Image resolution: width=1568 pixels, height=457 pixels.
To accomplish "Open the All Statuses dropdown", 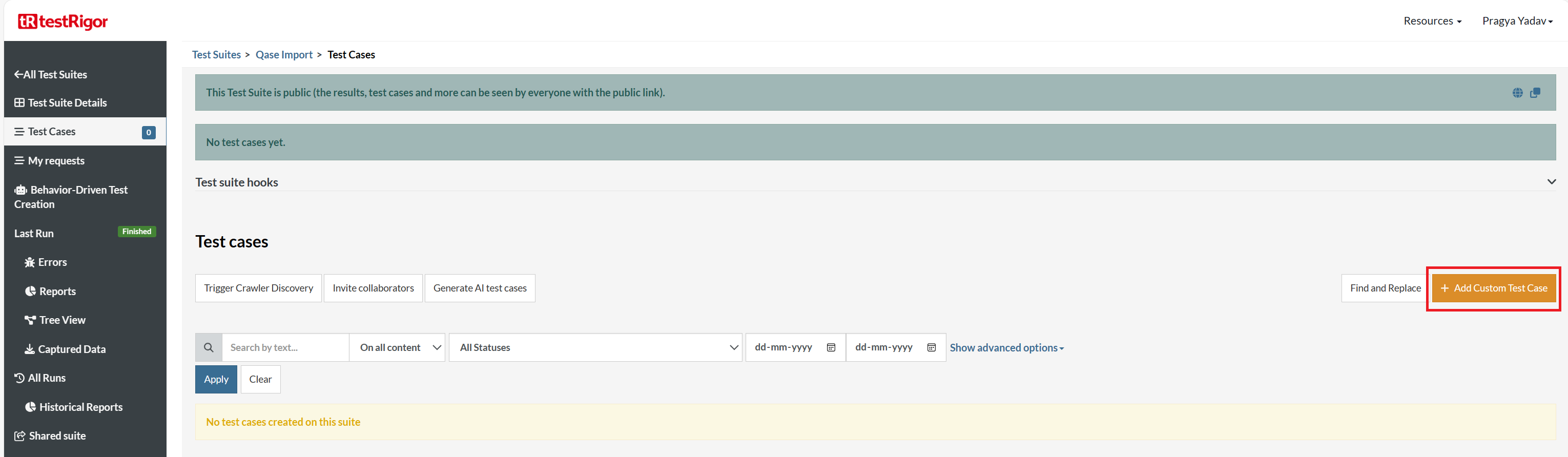I will point(595,347).
